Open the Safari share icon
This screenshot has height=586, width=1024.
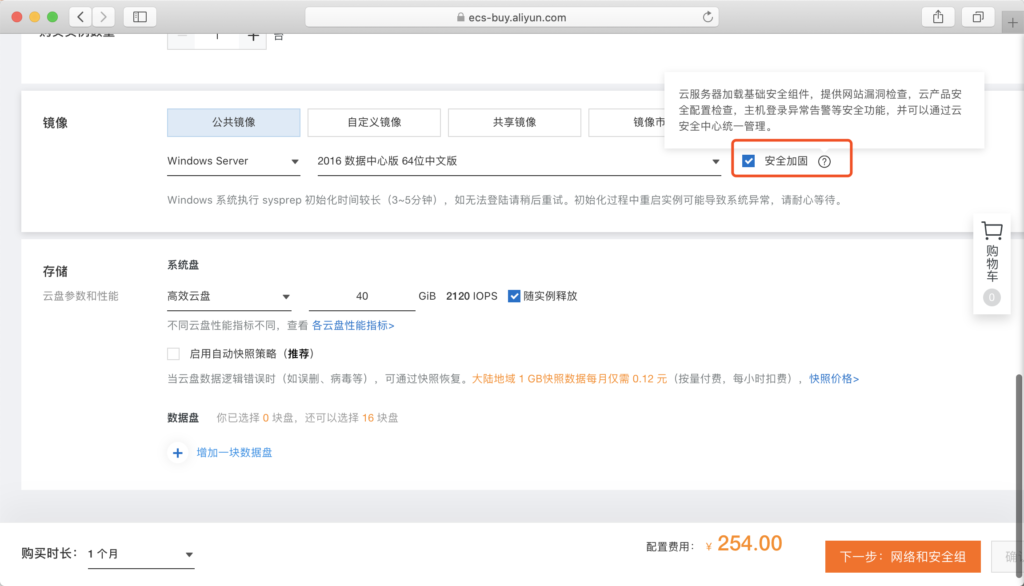[938, 17]
